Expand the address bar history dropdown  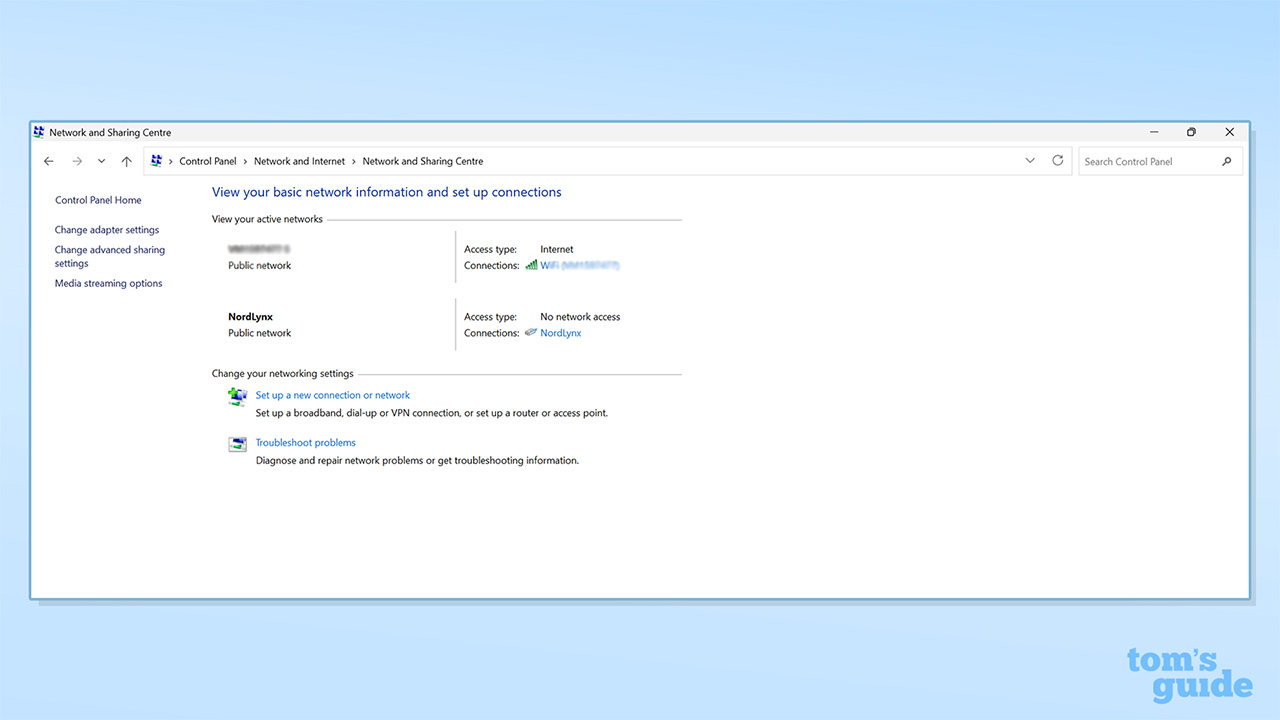click(x=1030, y=161)
